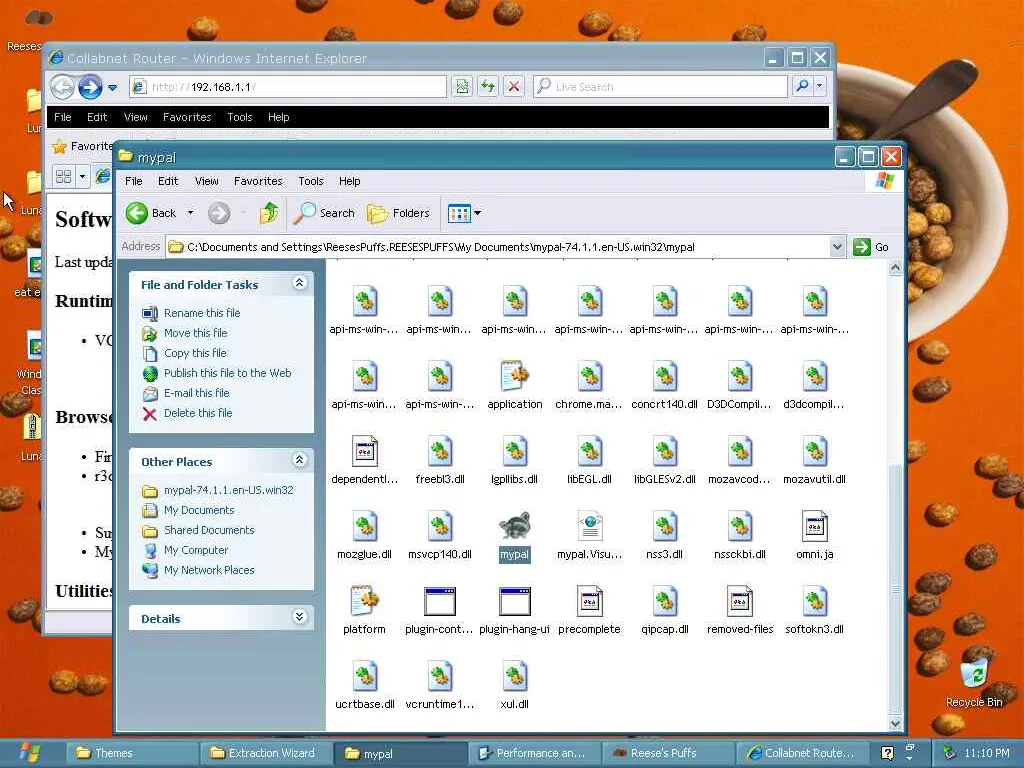Select the mozglue.dll file icon
This screenshot has width=1024, height=768.
click(364, 526)
